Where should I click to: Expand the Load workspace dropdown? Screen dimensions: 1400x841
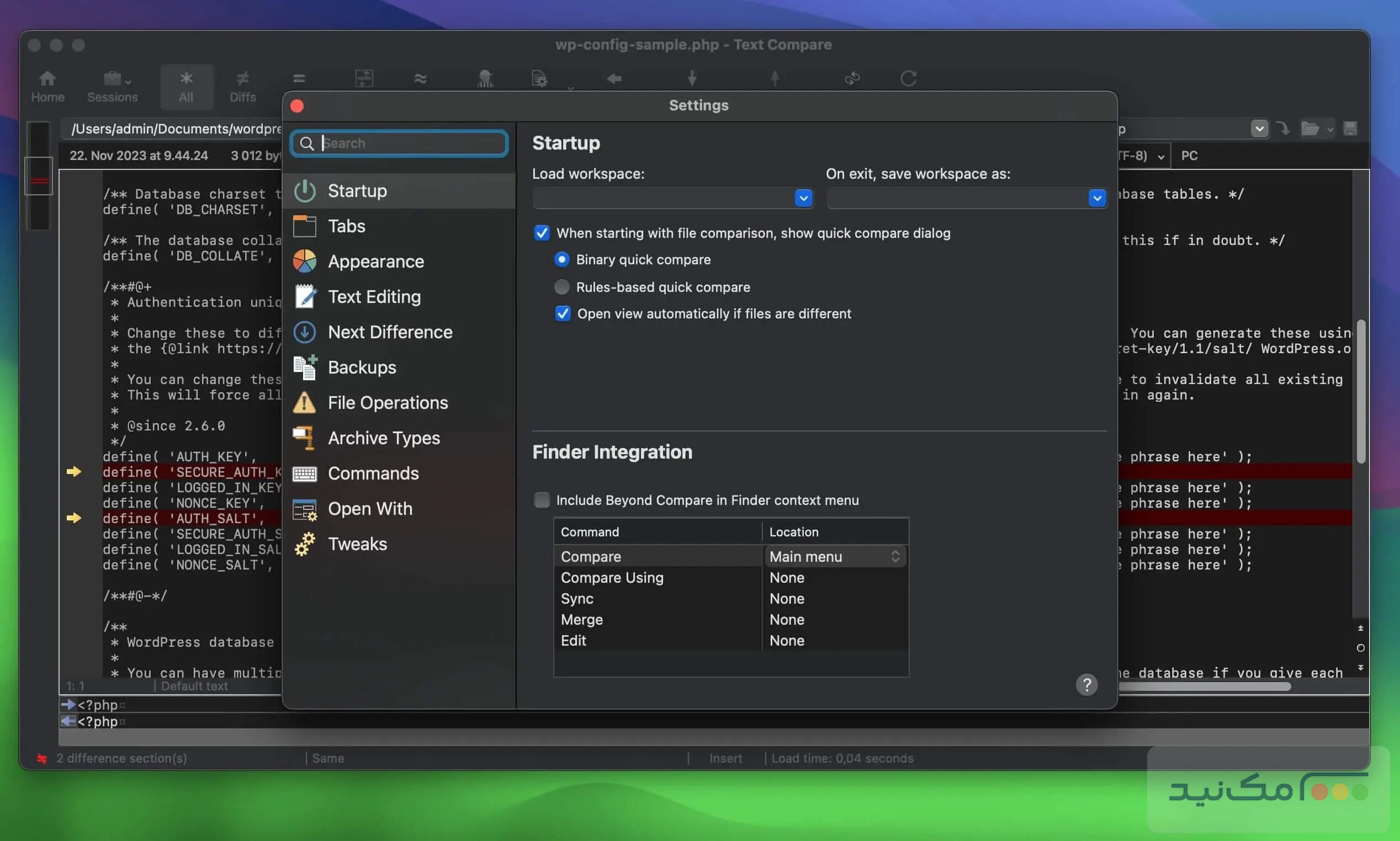(803, 198)
